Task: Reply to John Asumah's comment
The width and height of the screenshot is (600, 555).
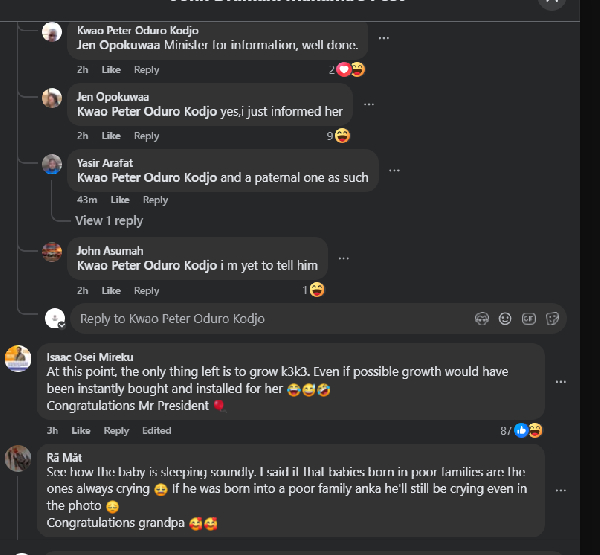Action: 146,291
